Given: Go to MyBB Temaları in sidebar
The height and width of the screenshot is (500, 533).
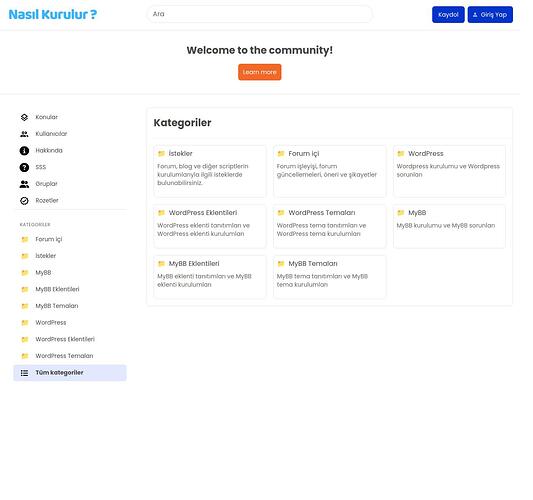Looking at the screenshot, I should pyautogui.click(x=70, y=306).
